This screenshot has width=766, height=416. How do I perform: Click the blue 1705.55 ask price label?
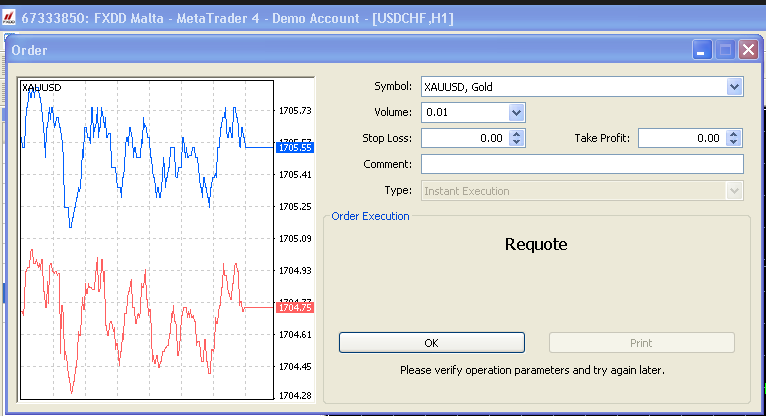click(x=296, y=147)
